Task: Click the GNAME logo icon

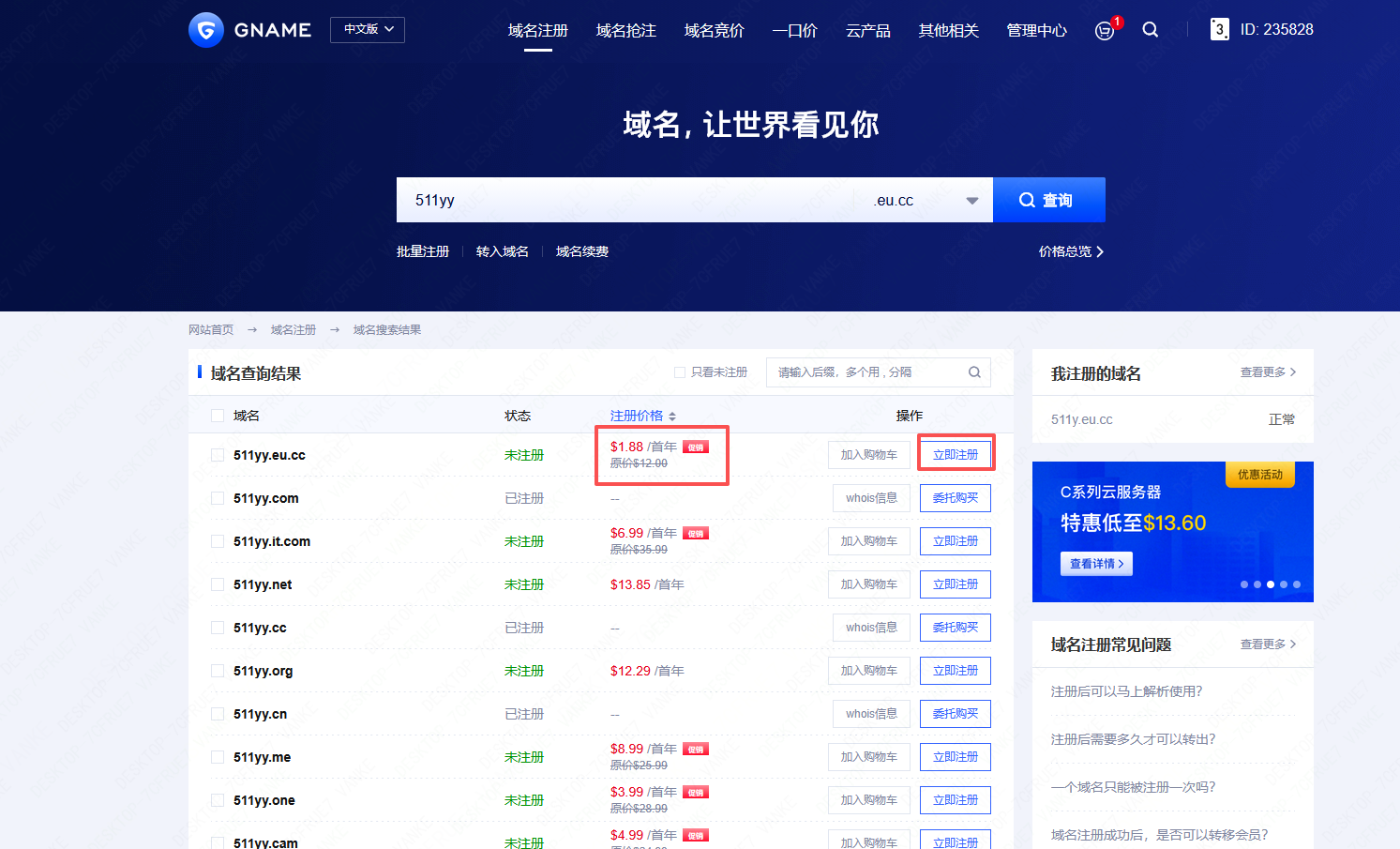Action: [x=206, y=30]
